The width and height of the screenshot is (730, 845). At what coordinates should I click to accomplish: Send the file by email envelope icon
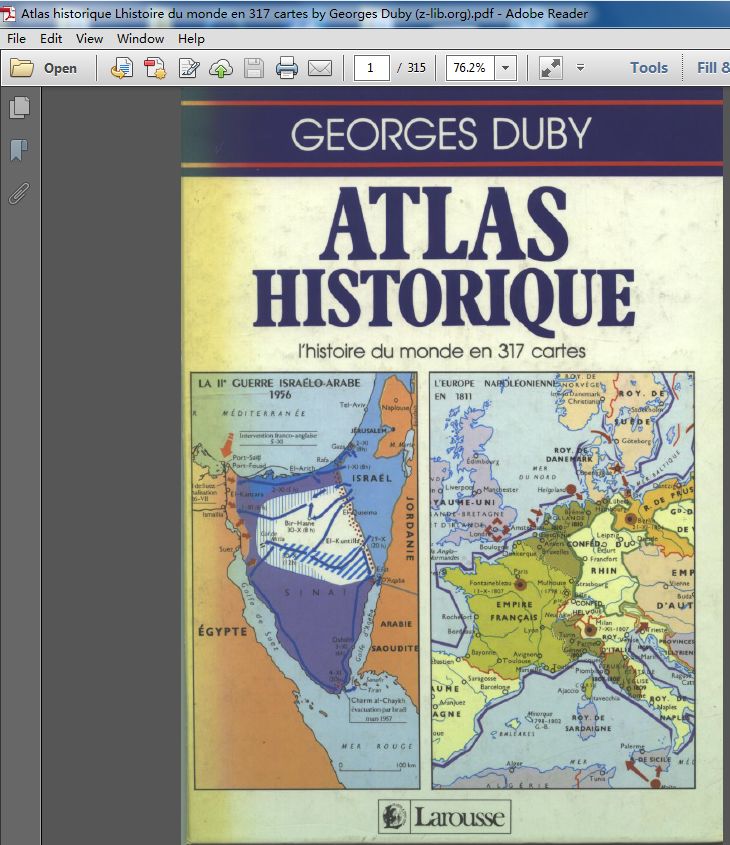319,68
